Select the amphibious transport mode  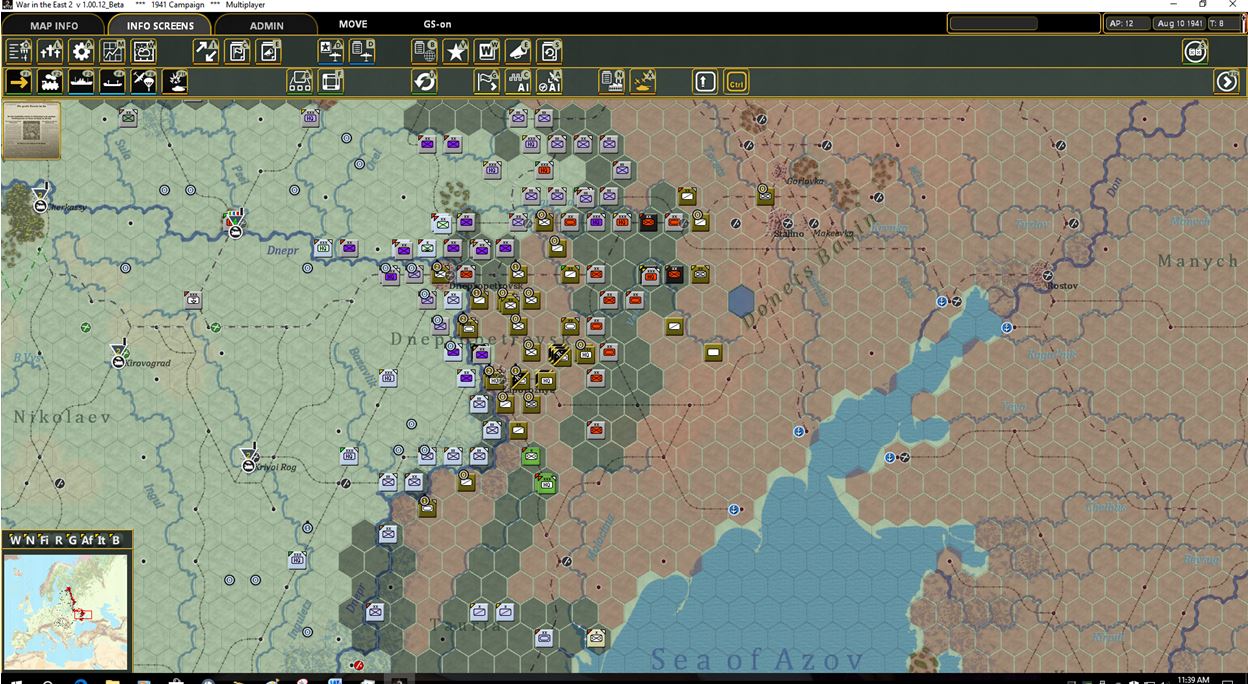[x=113, y=81]
